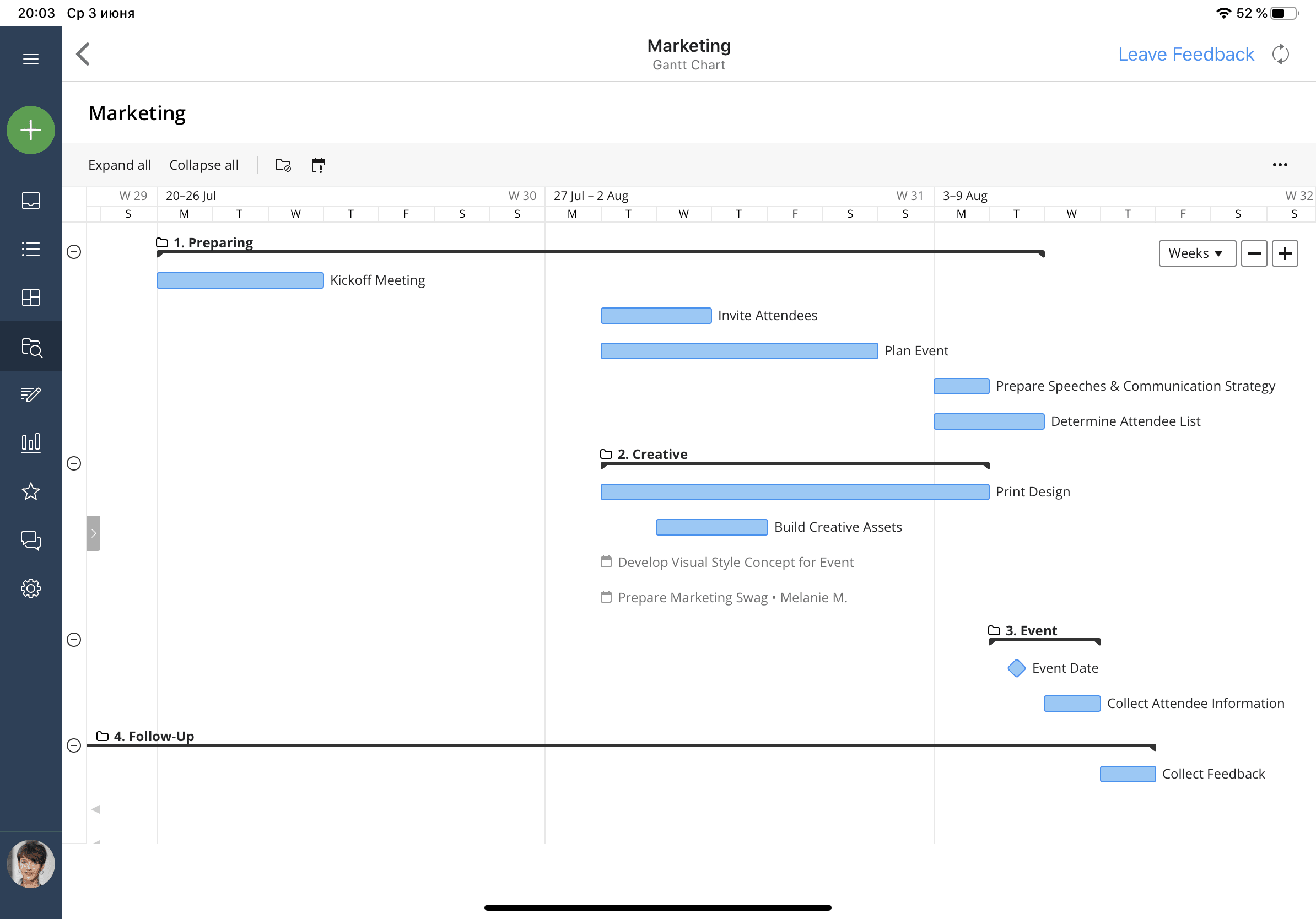Screen dimensions: 1316x919
Task: Collapse the 1. Preparing folder
Action: point(74,252)
